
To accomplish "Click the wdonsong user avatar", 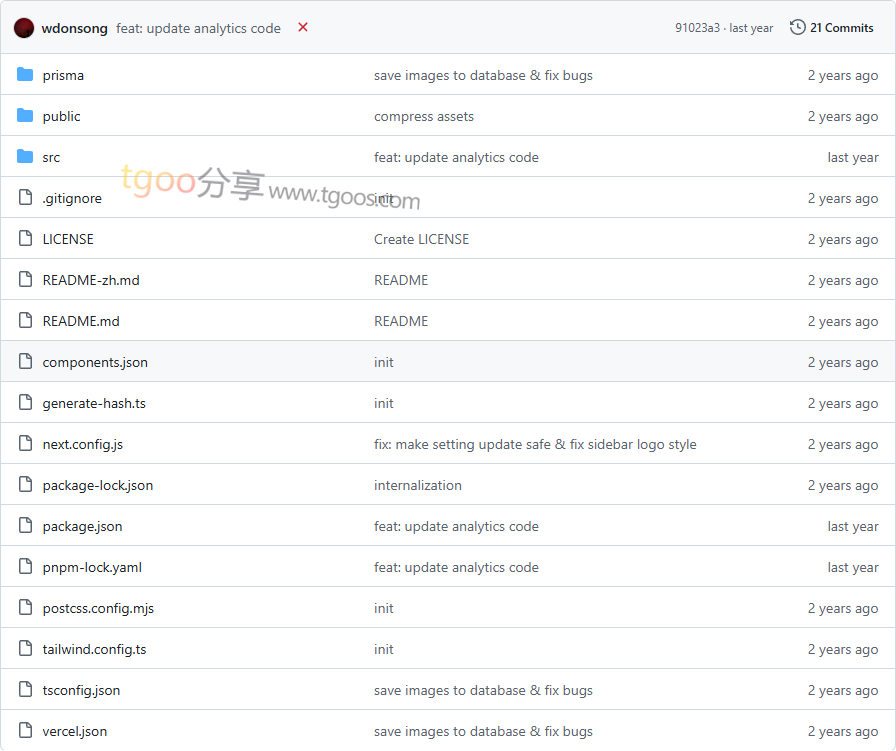I will 24,28.
